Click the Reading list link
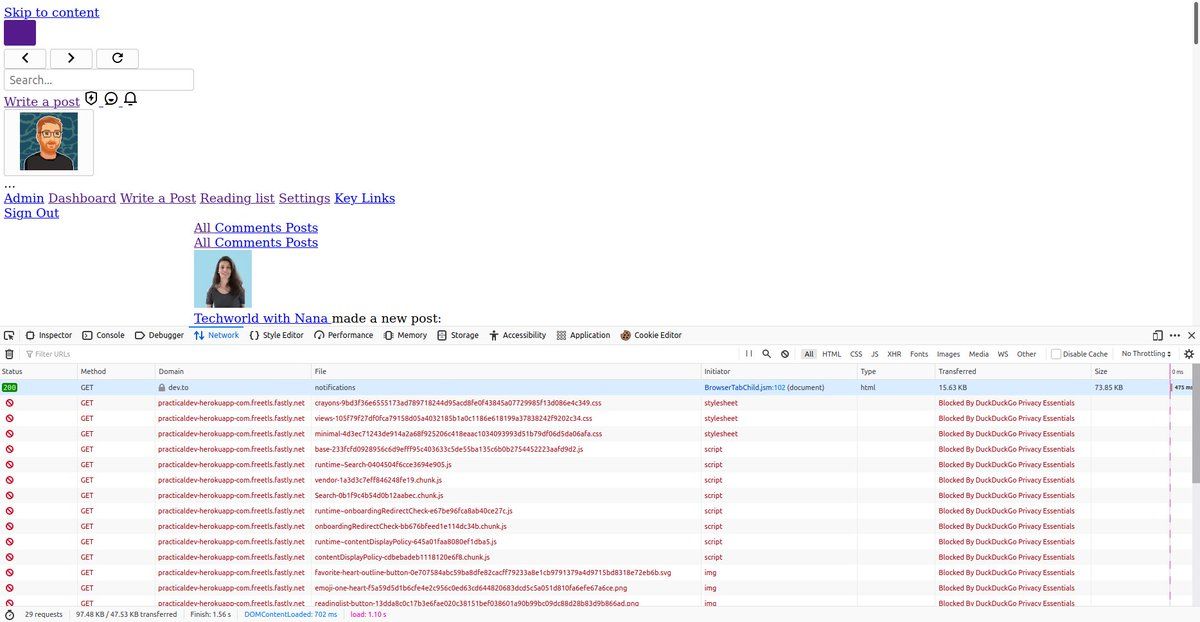1200x622 pixels. pos(237,198)
